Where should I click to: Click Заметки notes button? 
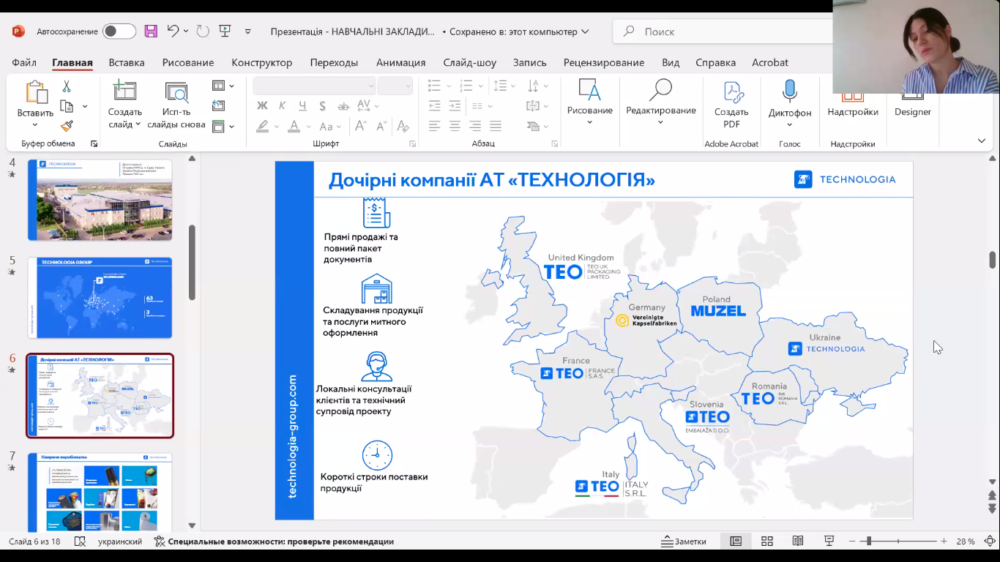click(x=684, y=541)
